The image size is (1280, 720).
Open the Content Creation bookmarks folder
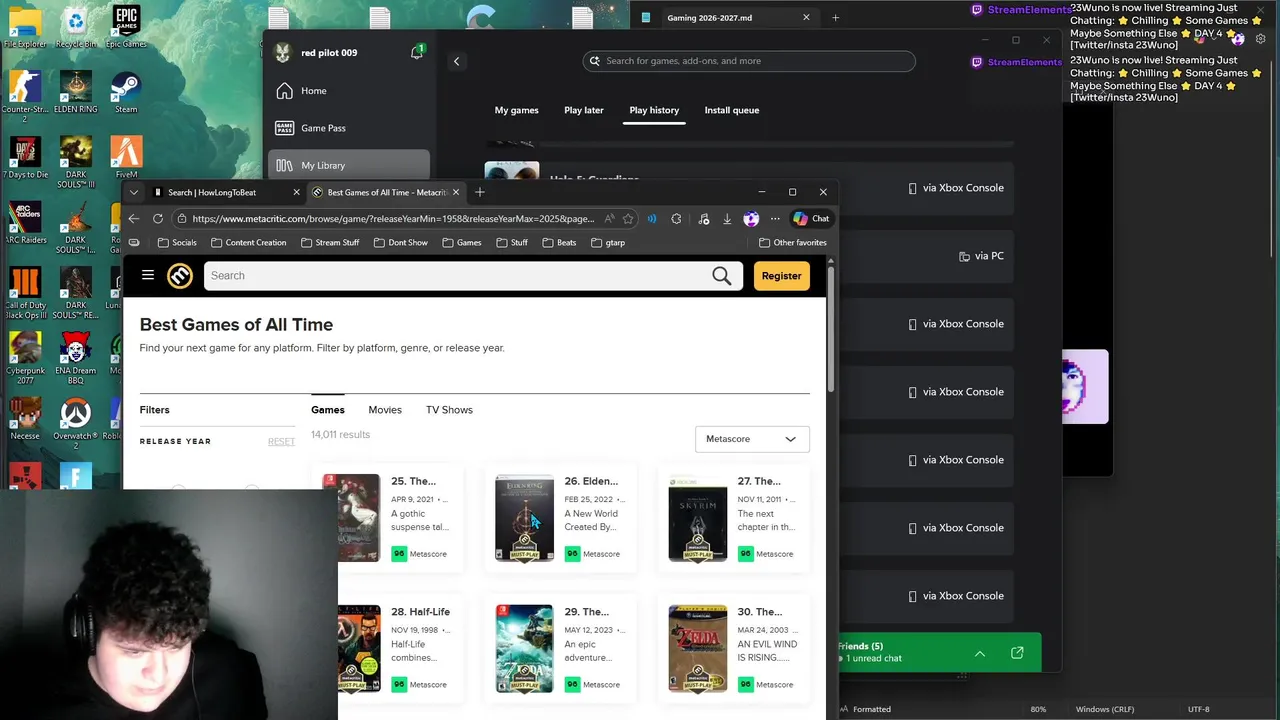[x=249, y=242]
